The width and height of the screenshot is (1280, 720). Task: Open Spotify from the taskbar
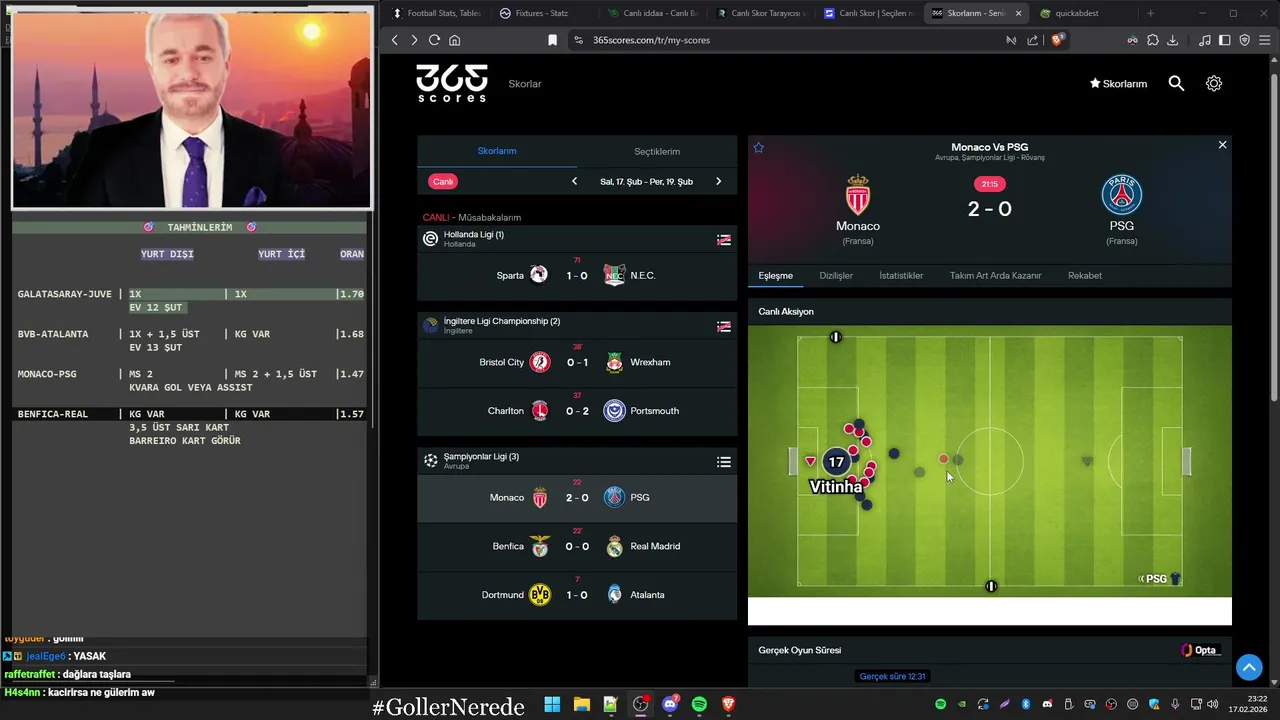(699, 704)
